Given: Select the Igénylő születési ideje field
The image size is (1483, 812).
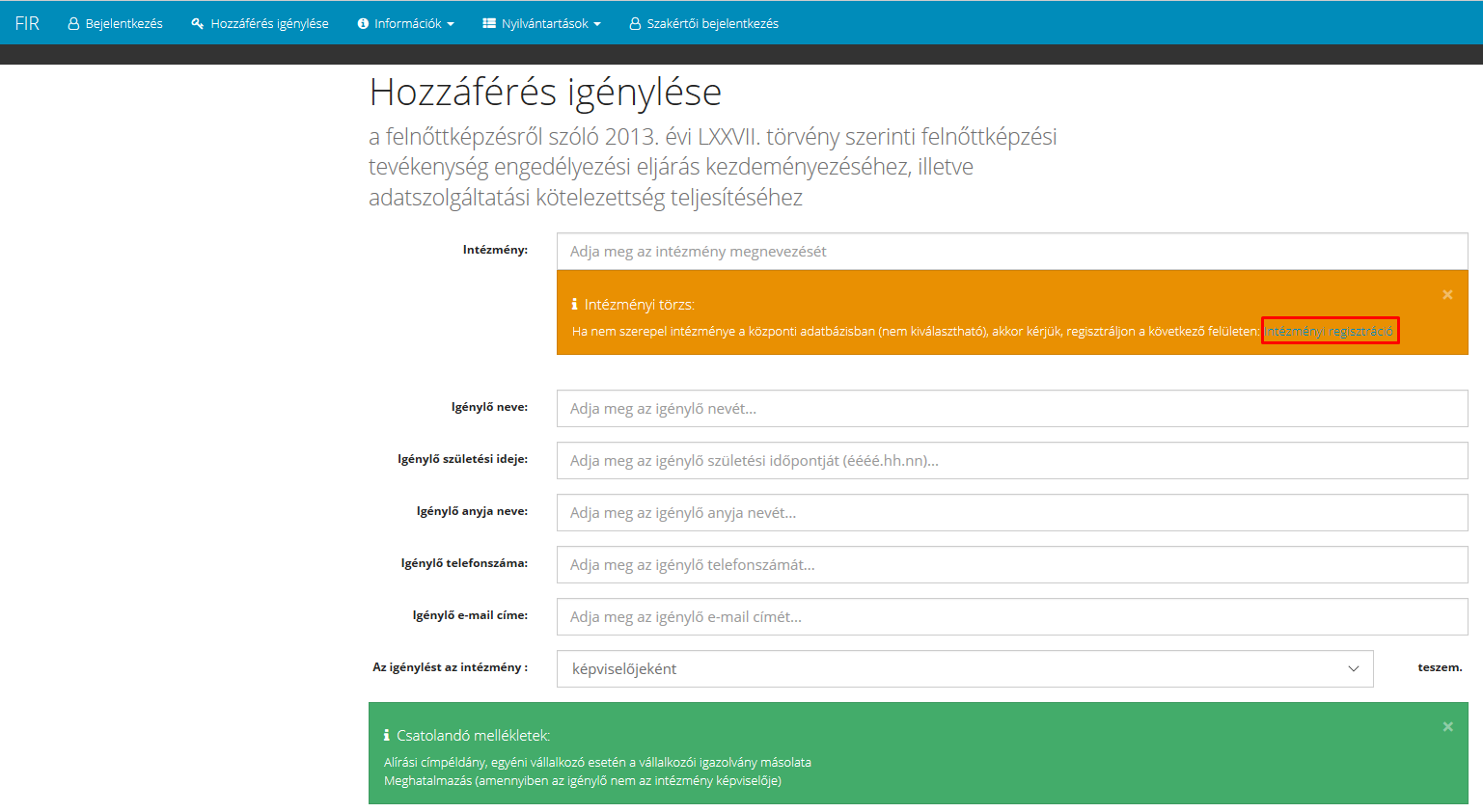Looking at the screenshot, I should click(1011, 461).
